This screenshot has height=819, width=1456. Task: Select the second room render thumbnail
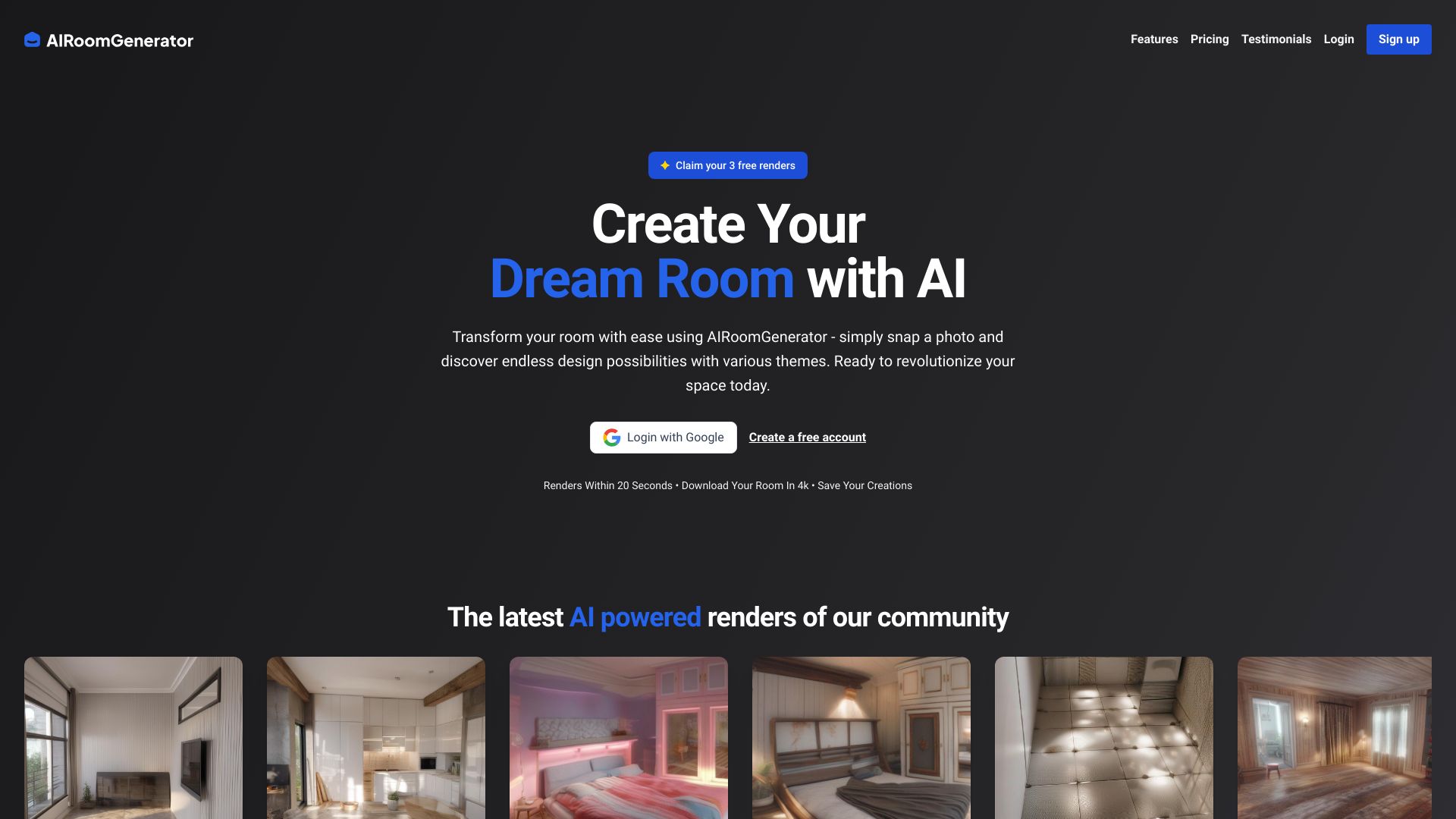coord(376,738)
